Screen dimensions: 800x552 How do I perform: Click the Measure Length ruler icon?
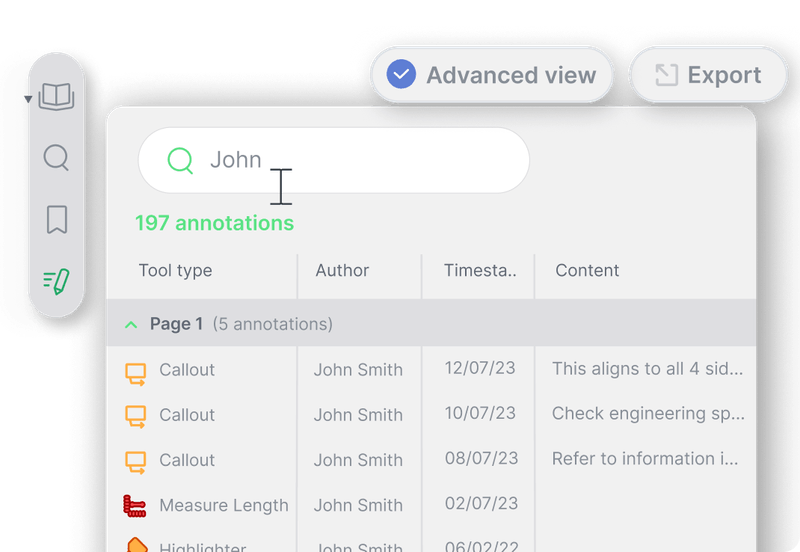pos(135,506)
